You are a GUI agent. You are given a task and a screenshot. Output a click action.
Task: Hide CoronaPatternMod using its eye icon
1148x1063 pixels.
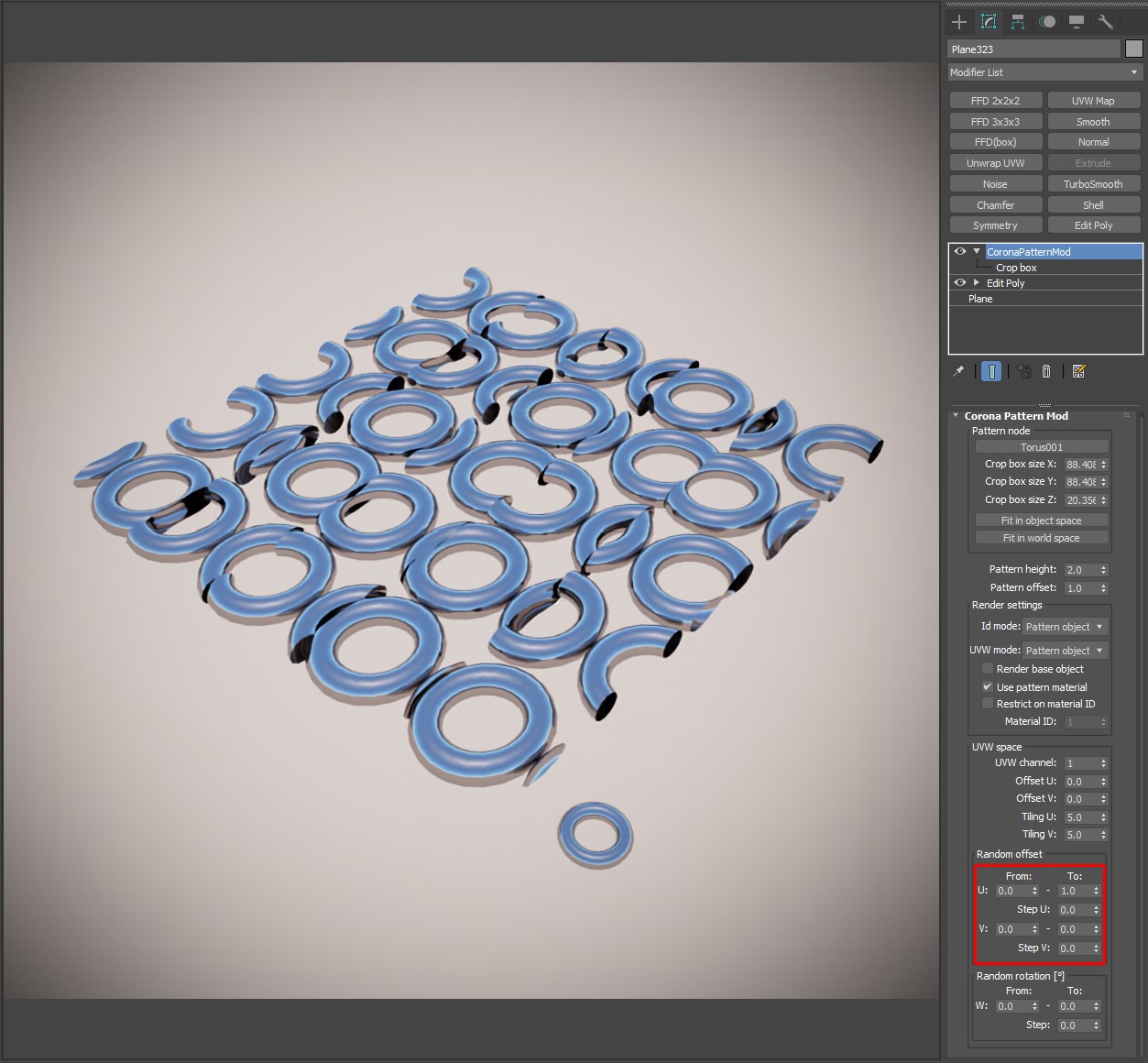[x=959, y=251]
